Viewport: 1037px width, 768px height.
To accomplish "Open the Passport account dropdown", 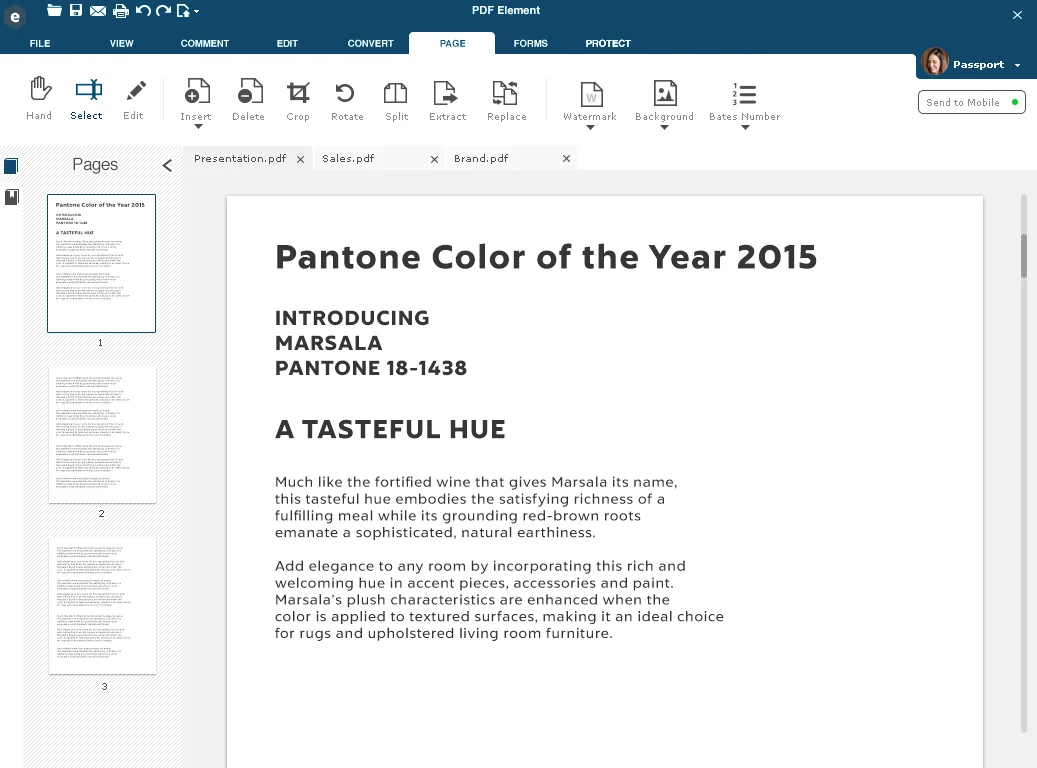I will tap(1017, 65).
